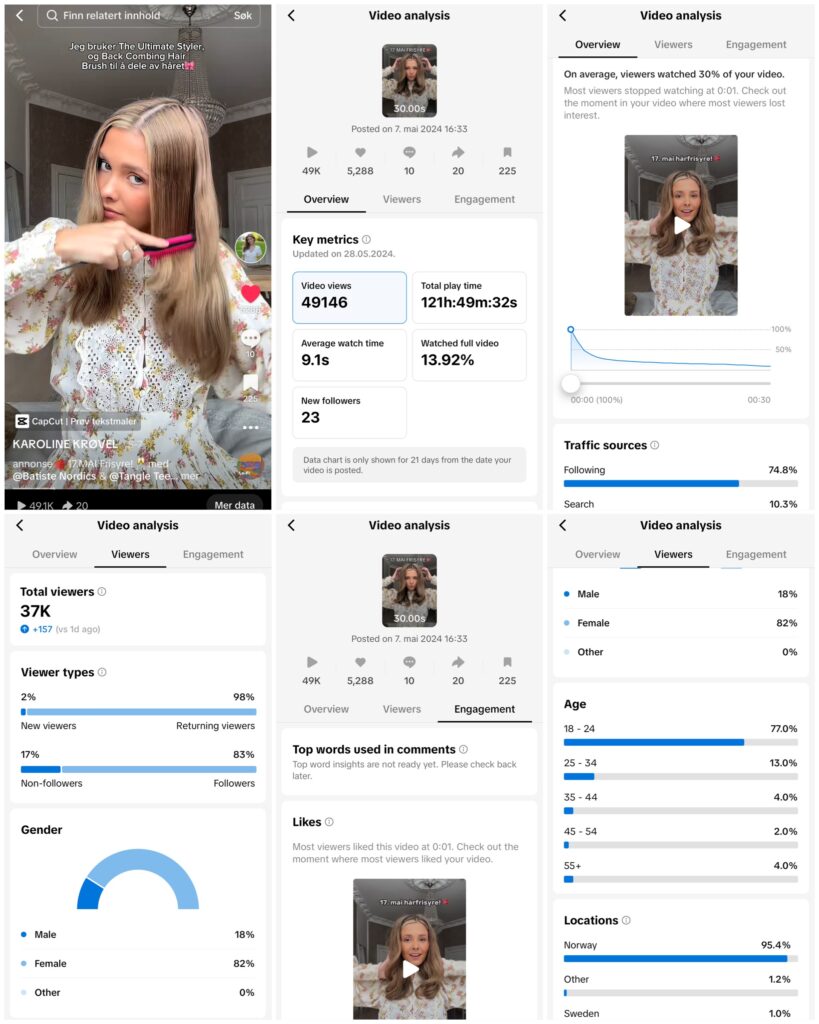Tap the CapCut Prøv tekstmaler label
The height and width of the screenshot is (1024, 819).
pos(77,422)
